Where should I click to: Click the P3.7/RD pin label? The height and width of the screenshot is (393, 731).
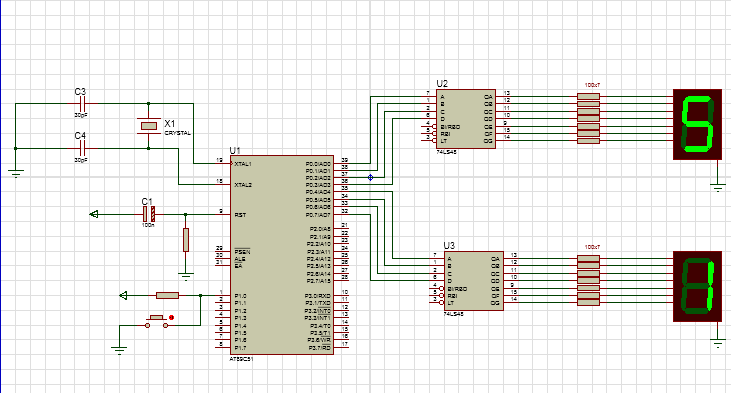click(x=319, y=348)
